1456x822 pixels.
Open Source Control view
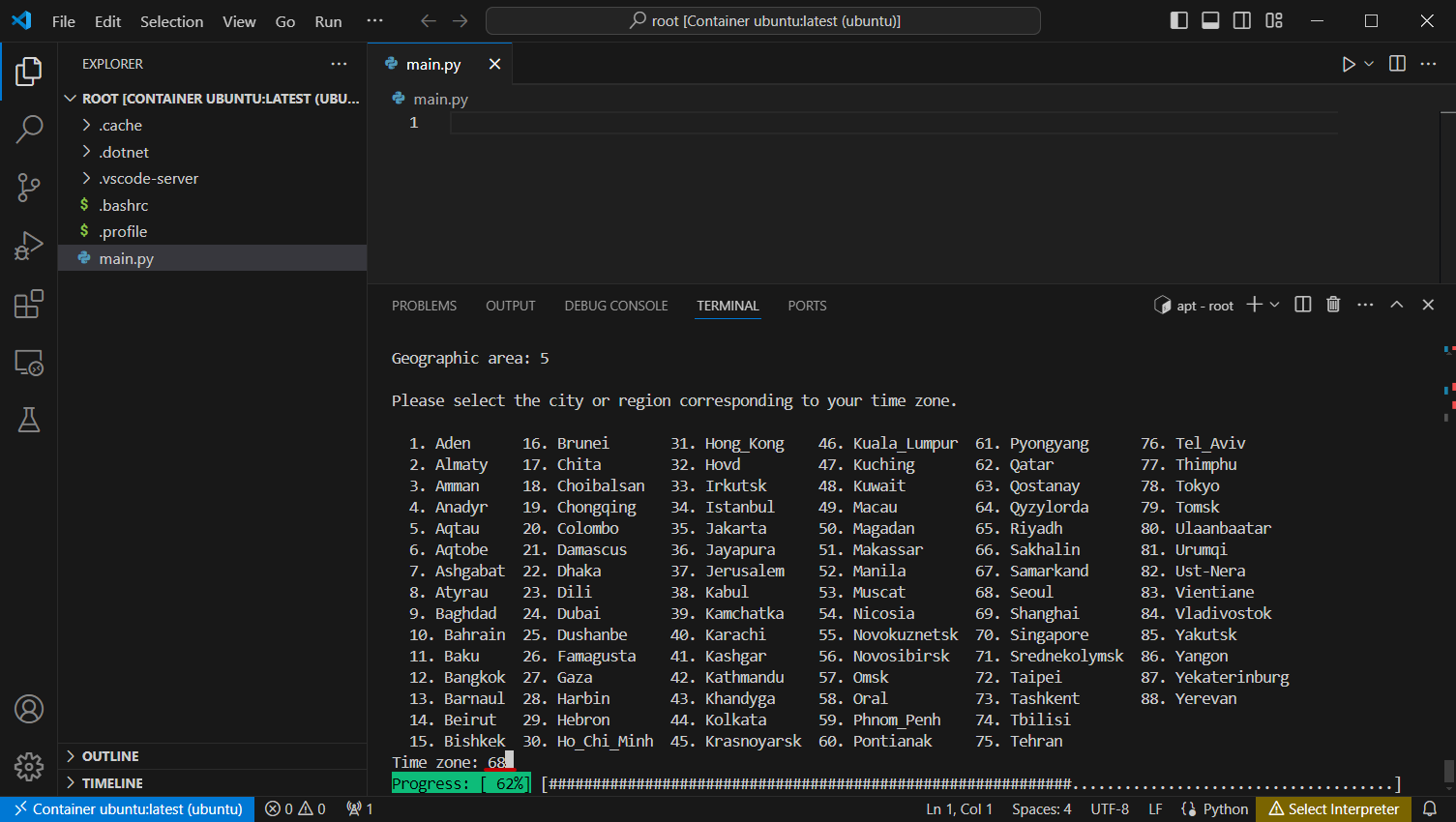point(29,188)
